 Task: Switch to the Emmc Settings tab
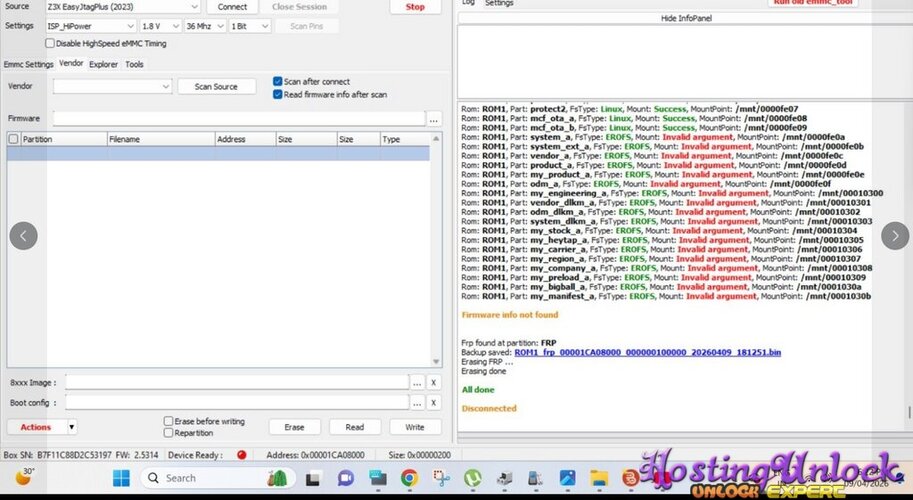pyautogui.click(x=28, y=64)
